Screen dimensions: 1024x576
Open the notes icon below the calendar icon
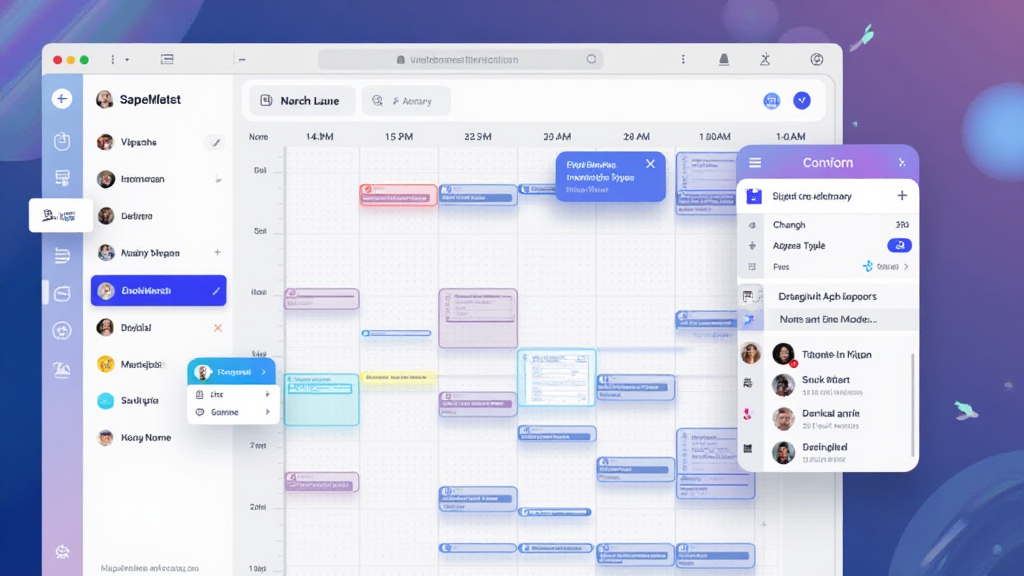click(x=62, y=178)
